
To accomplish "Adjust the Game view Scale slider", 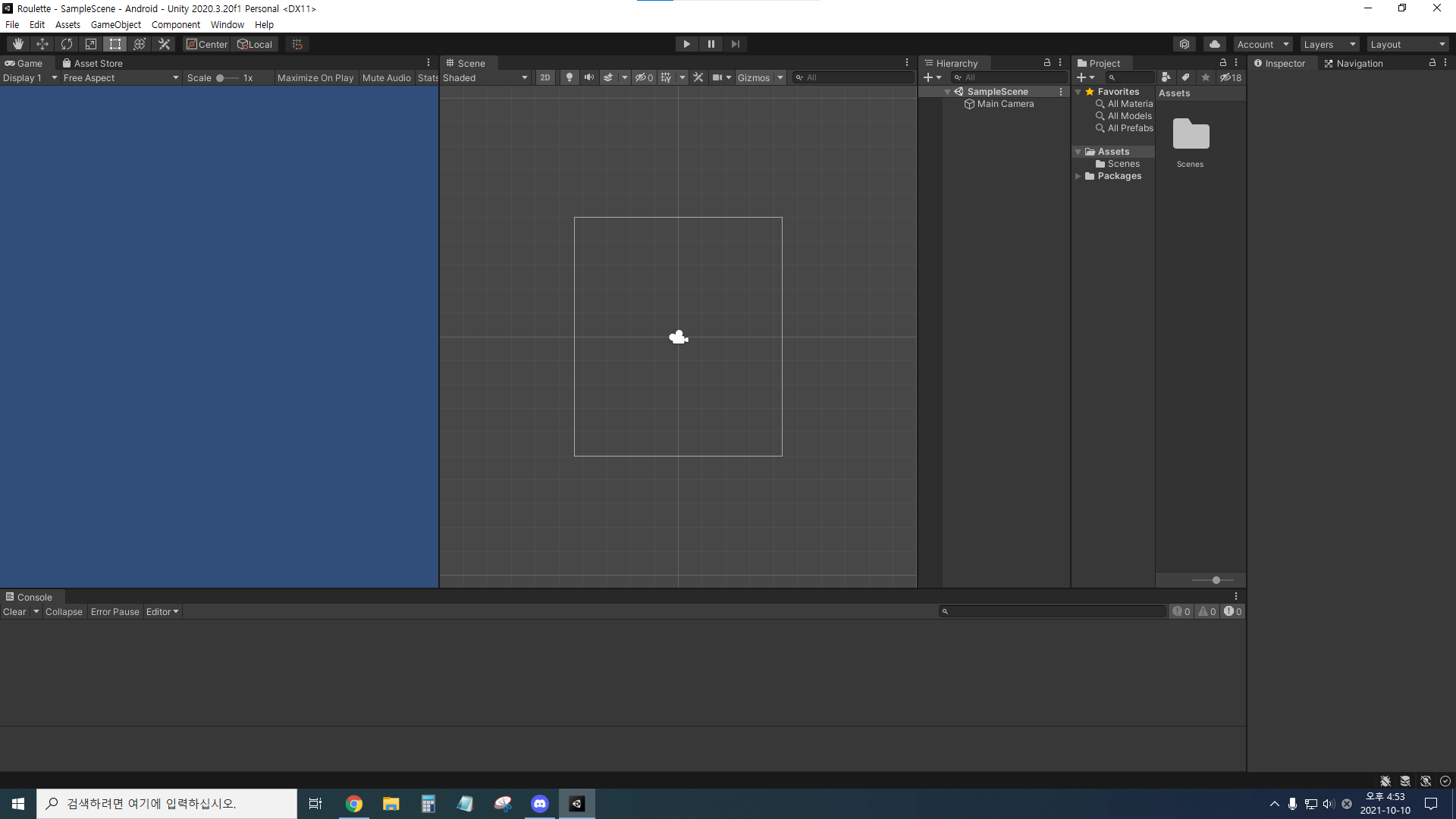I will (x=221, y=77).
